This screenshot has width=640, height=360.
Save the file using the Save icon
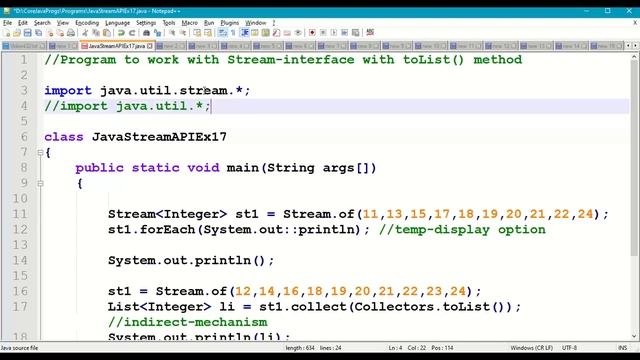[x=27, y=33]
